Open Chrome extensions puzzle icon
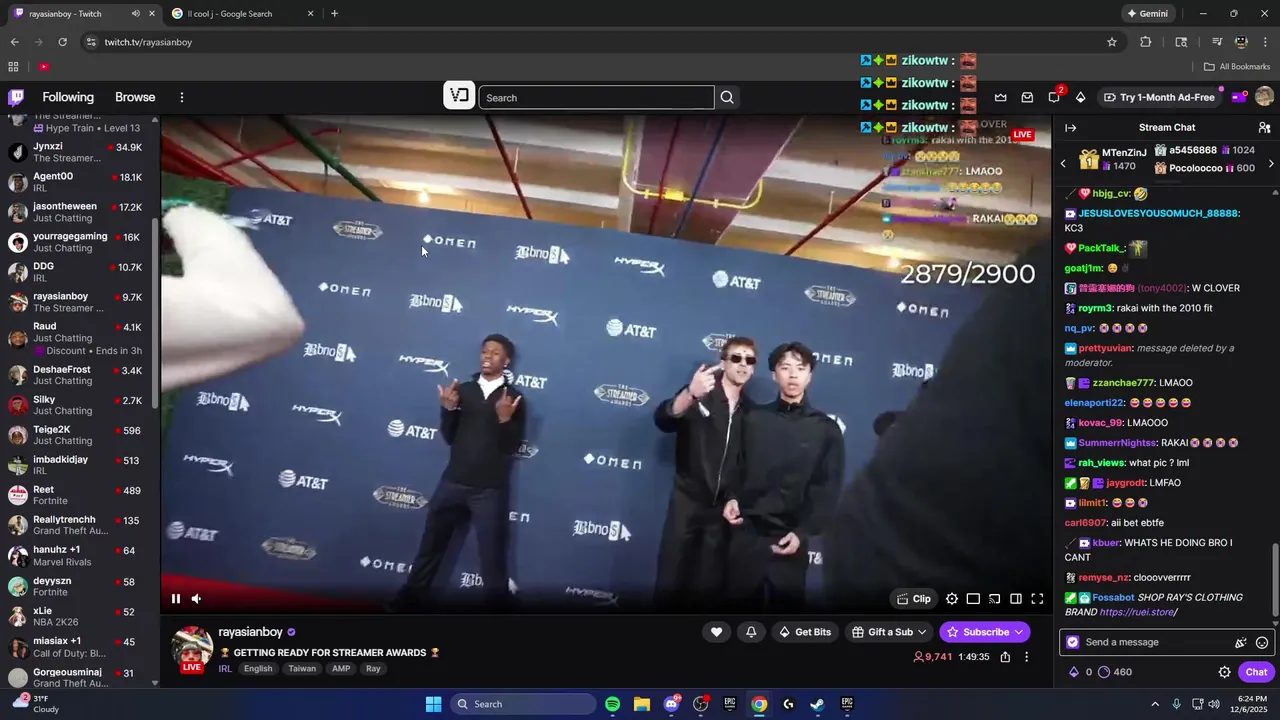 tap(1146, 42)
